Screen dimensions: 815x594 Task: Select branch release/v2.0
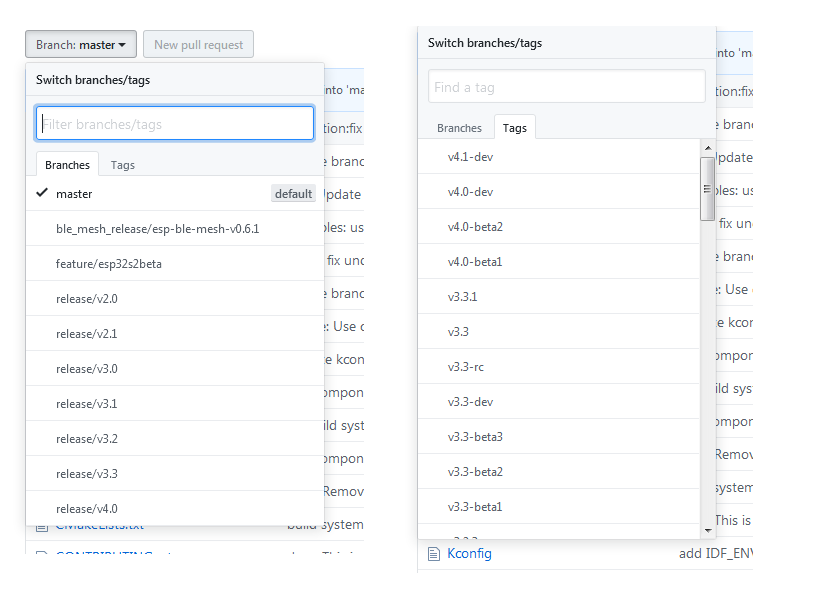pos(175,298)
